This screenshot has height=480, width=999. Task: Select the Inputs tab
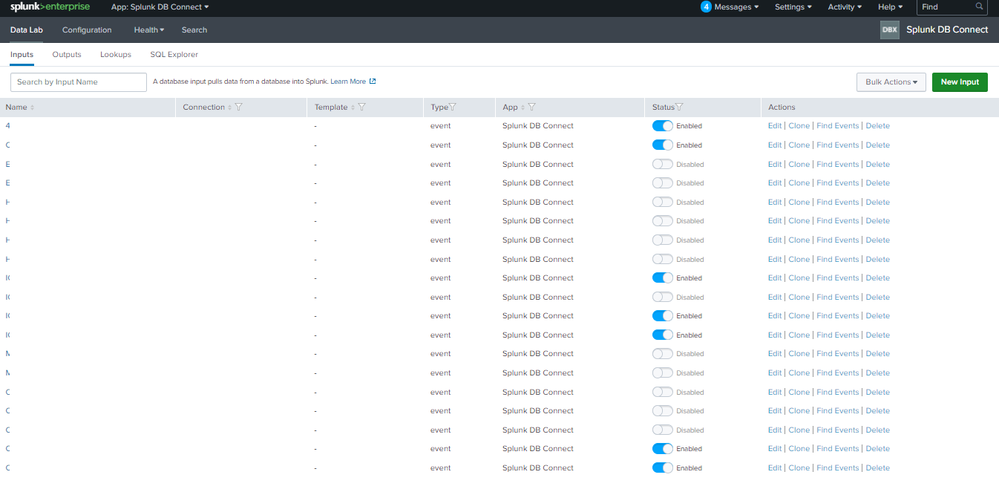22,55
